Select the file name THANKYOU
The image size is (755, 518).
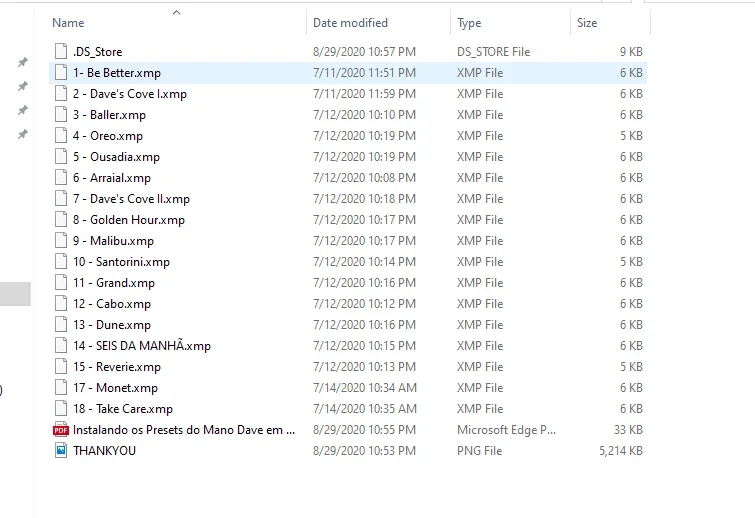coord(104,451)
